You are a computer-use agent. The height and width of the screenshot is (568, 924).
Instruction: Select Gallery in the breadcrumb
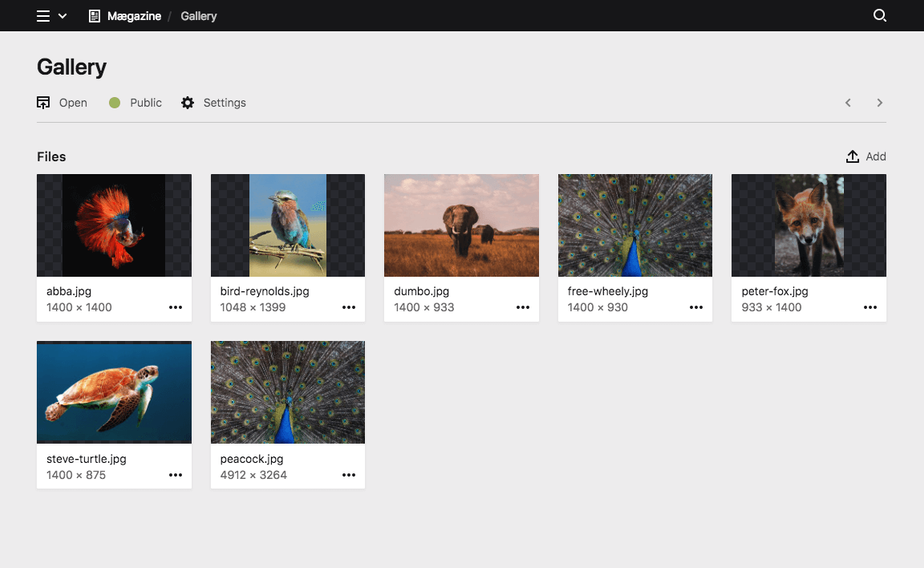coord(199,16)
